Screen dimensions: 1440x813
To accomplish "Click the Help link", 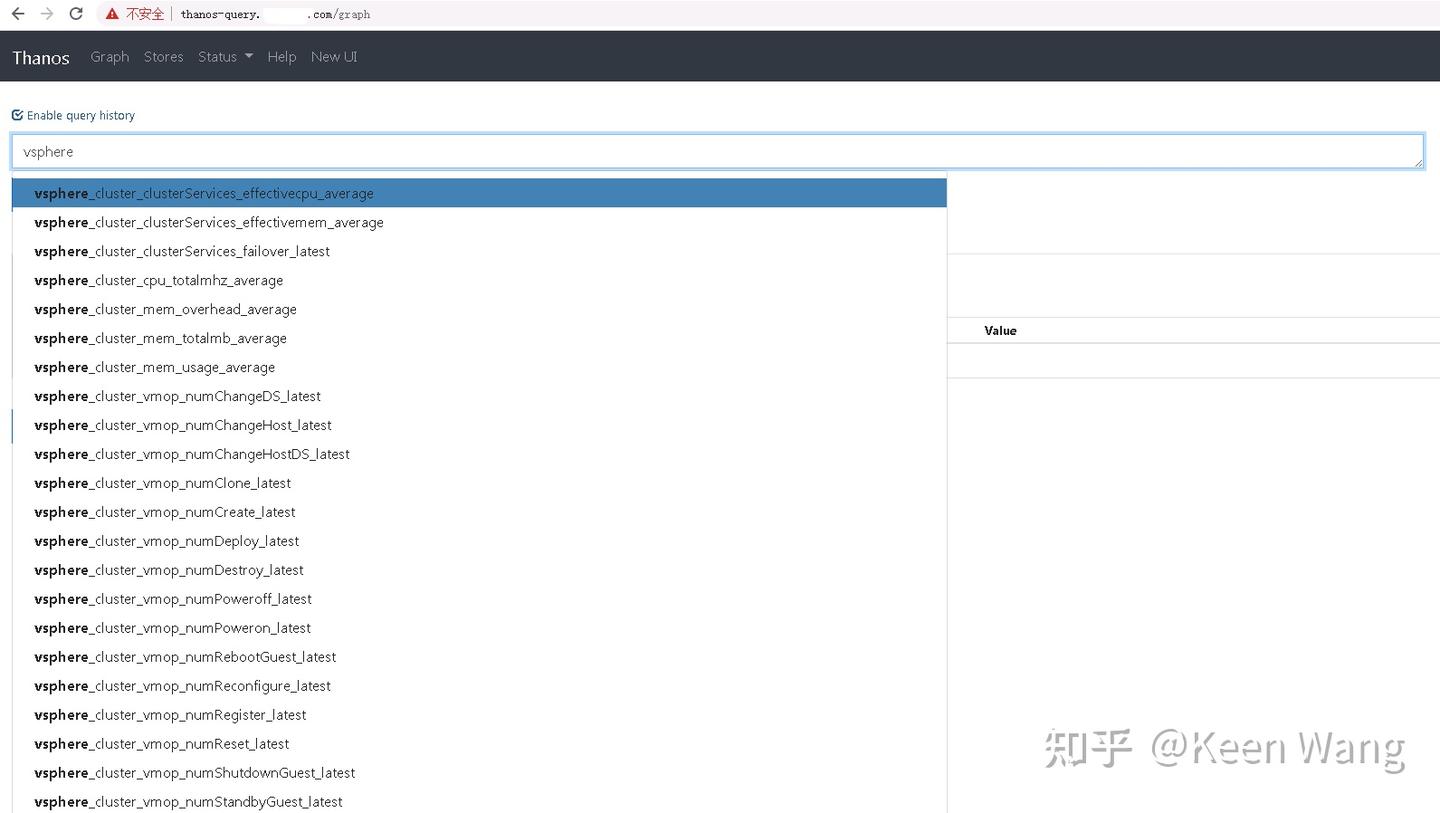I will click(281, 56).
